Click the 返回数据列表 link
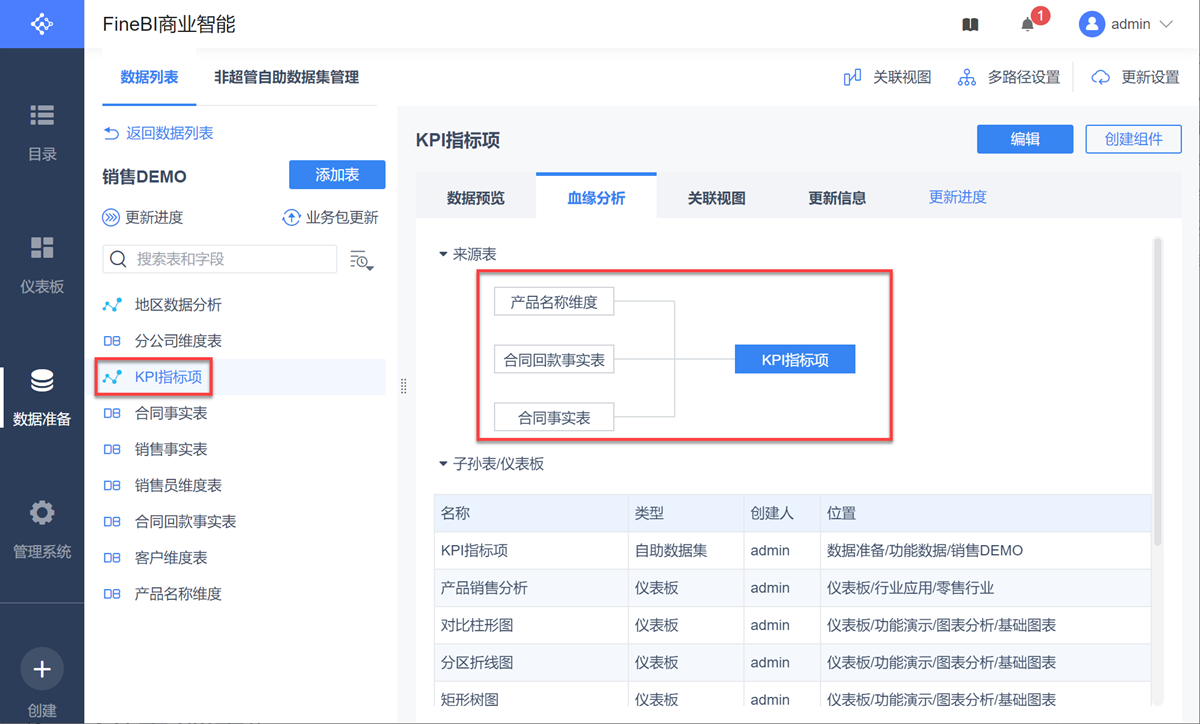This screenshot has width=1200, height=724. point(170,133)
